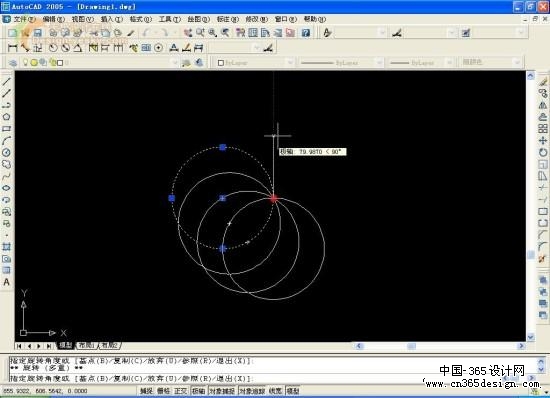Open the 绘图 (Draw) menu

(x=198, y=19)
